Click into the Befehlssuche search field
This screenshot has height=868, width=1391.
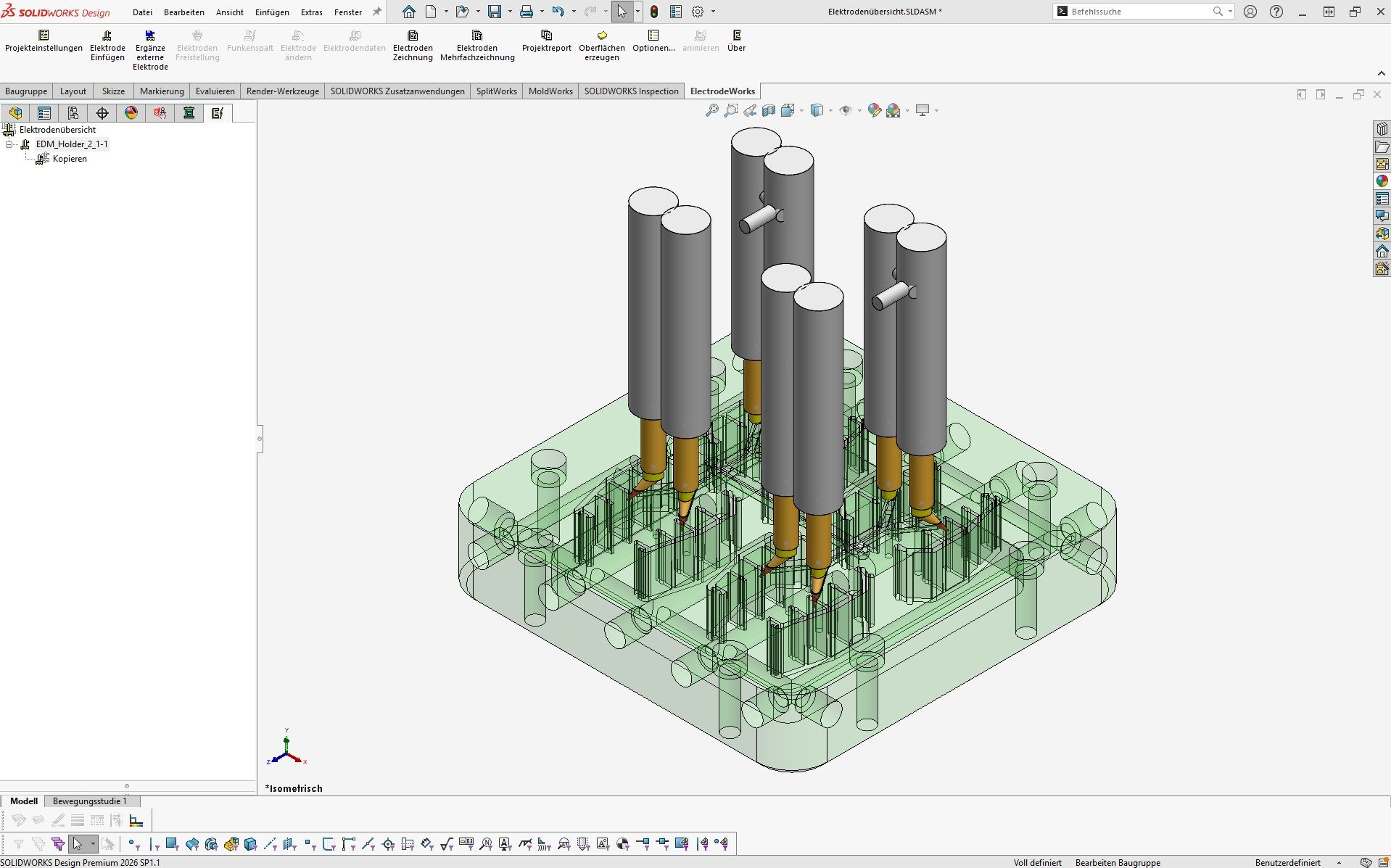1139,12
